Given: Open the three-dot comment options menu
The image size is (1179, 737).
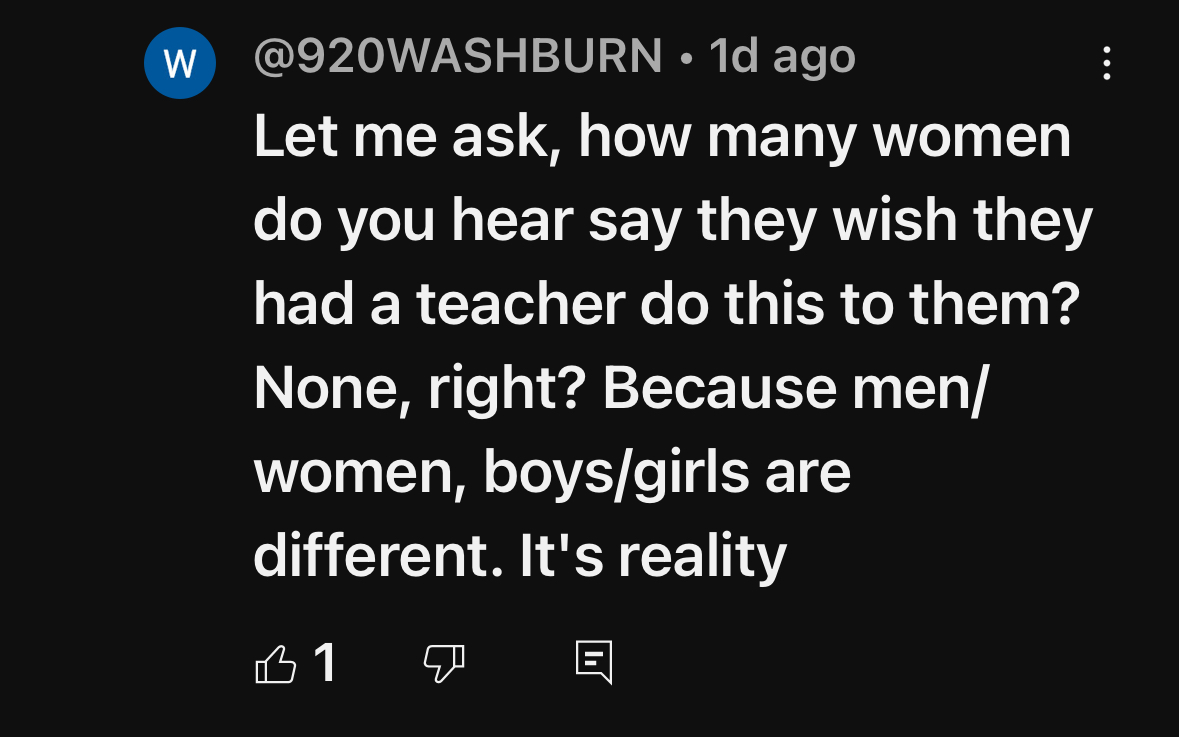Looking at the screenshot, I should 1106,63.
